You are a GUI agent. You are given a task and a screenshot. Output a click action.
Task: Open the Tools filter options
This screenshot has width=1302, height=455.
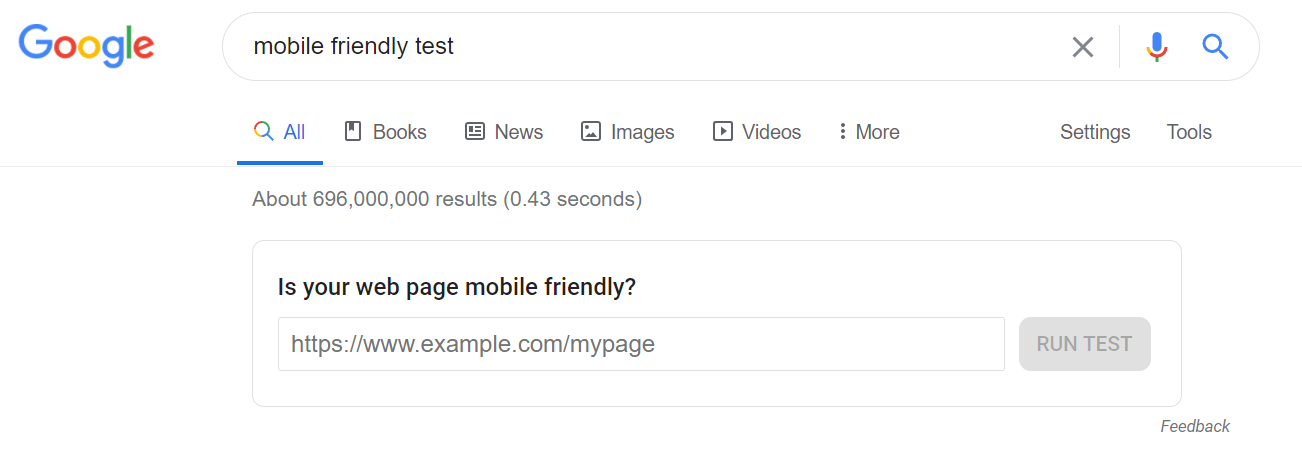tap(1189, 132)
